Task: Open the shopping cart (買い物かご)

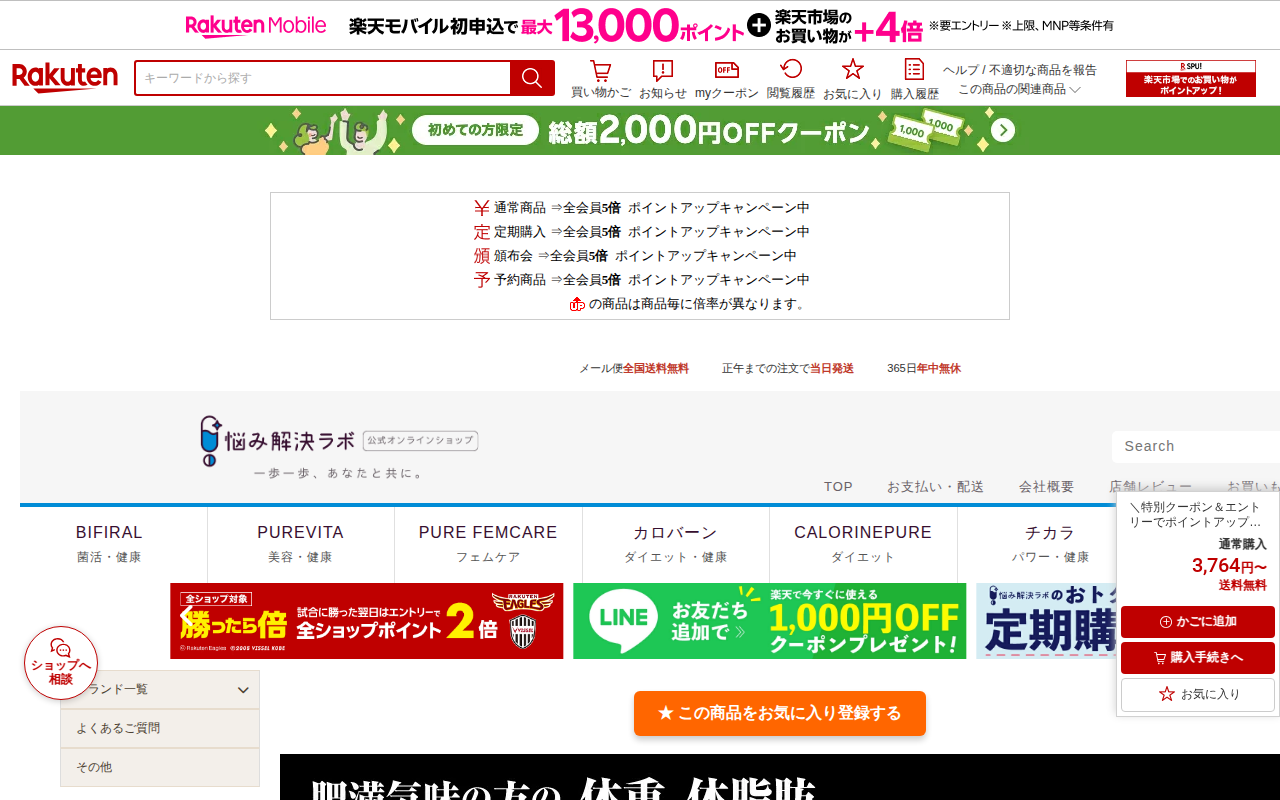Action: click(x=601, y=79)
